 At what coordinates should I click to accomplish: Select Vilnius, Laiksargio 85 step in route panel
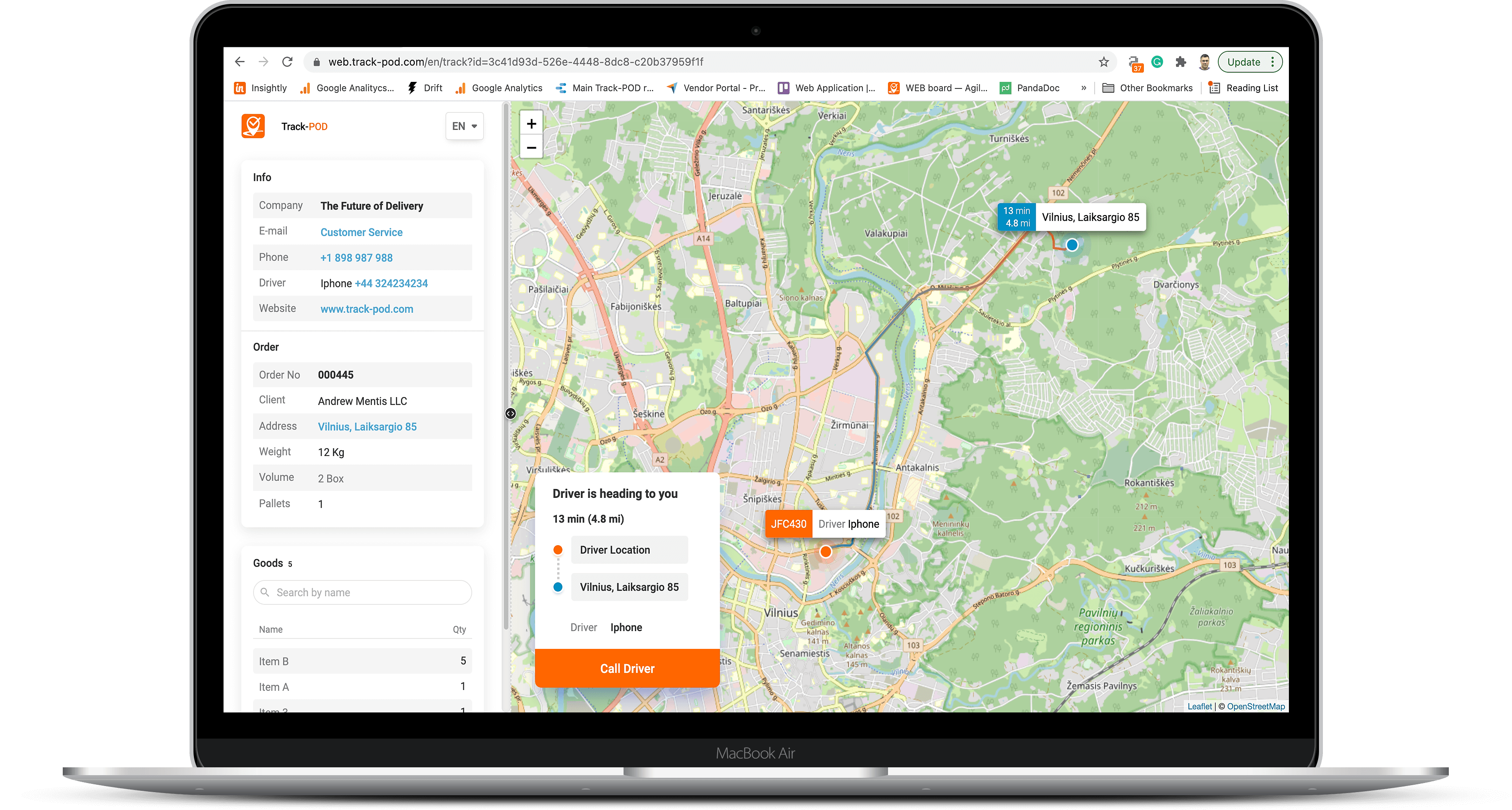(629, 587)
